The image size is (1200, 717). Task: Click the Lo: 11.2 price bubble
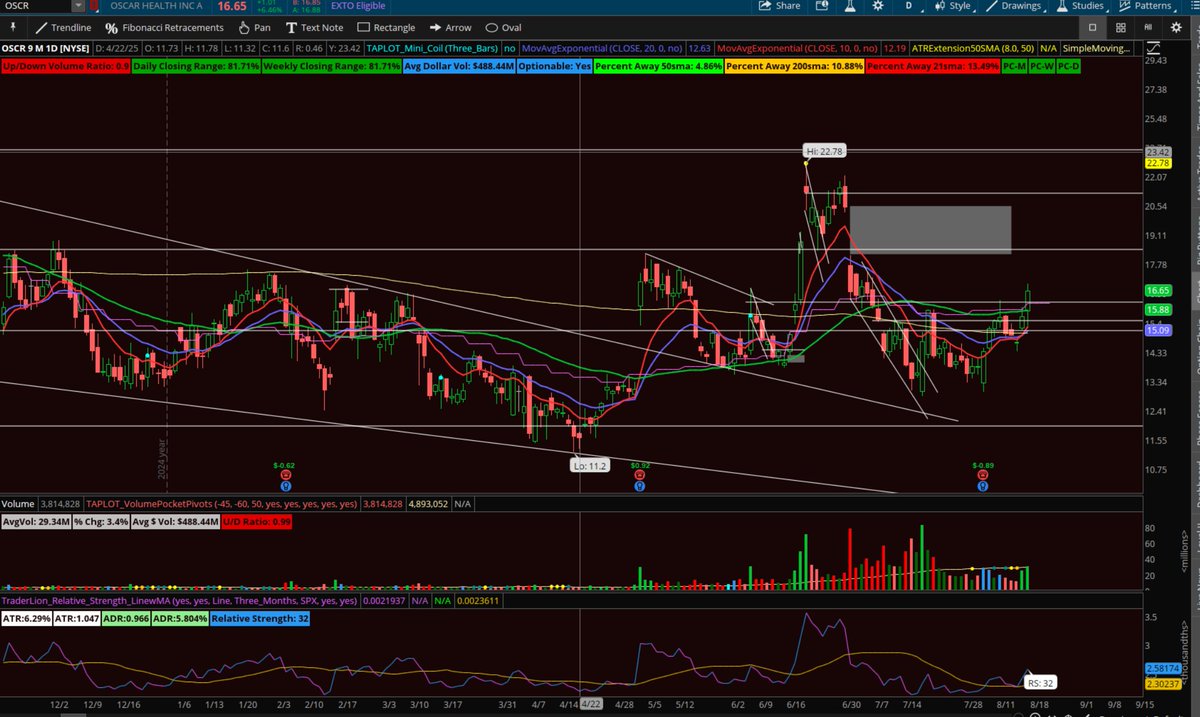[592, 466]
